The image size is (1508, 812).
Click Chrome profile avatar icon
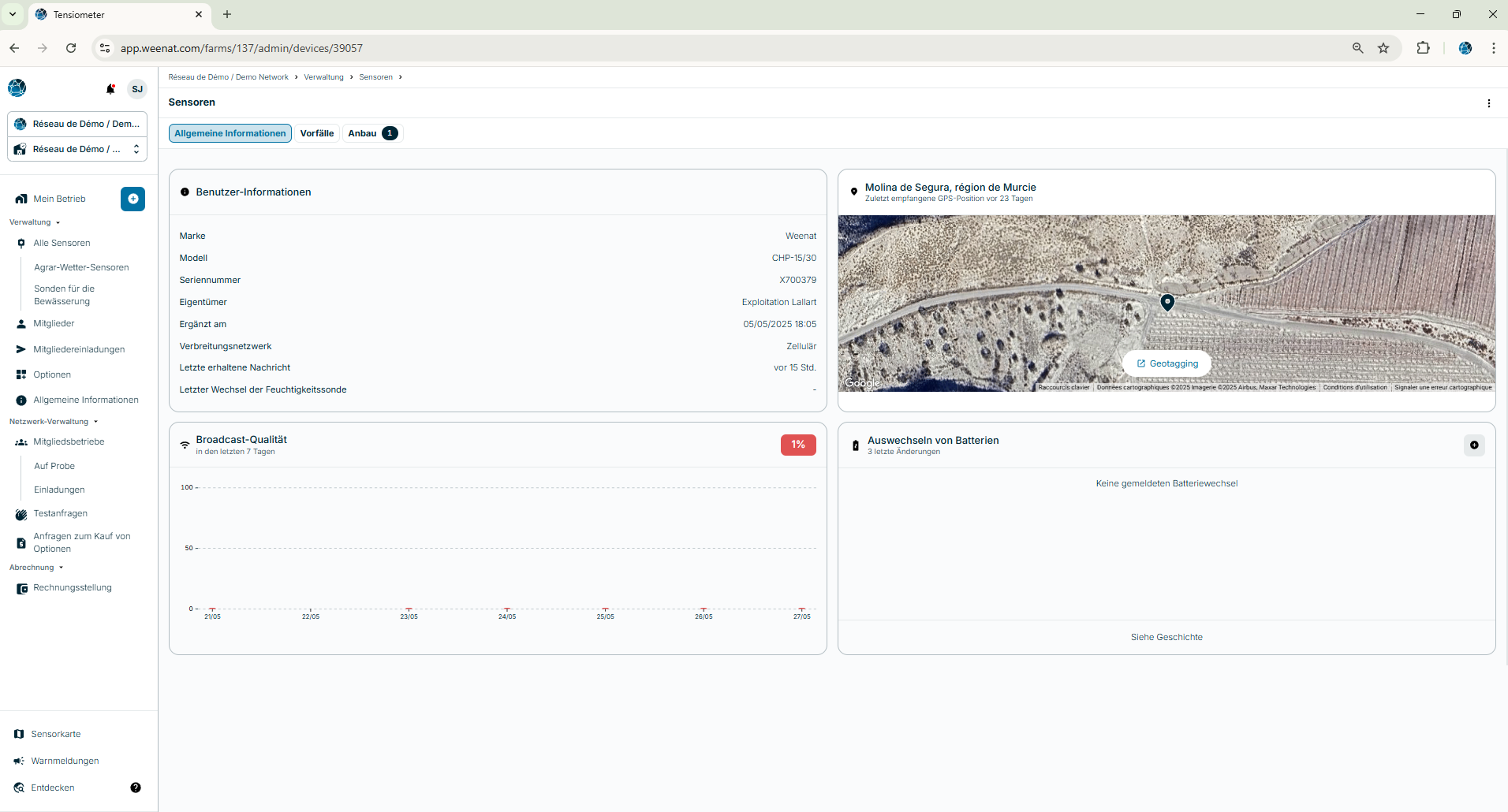[1465, 48]
